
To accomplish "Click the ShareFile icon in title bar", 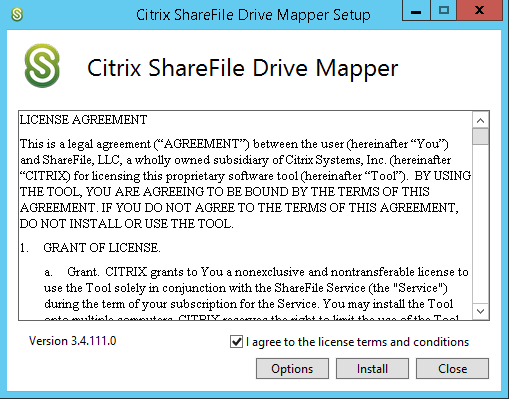I will pos(17,14).
